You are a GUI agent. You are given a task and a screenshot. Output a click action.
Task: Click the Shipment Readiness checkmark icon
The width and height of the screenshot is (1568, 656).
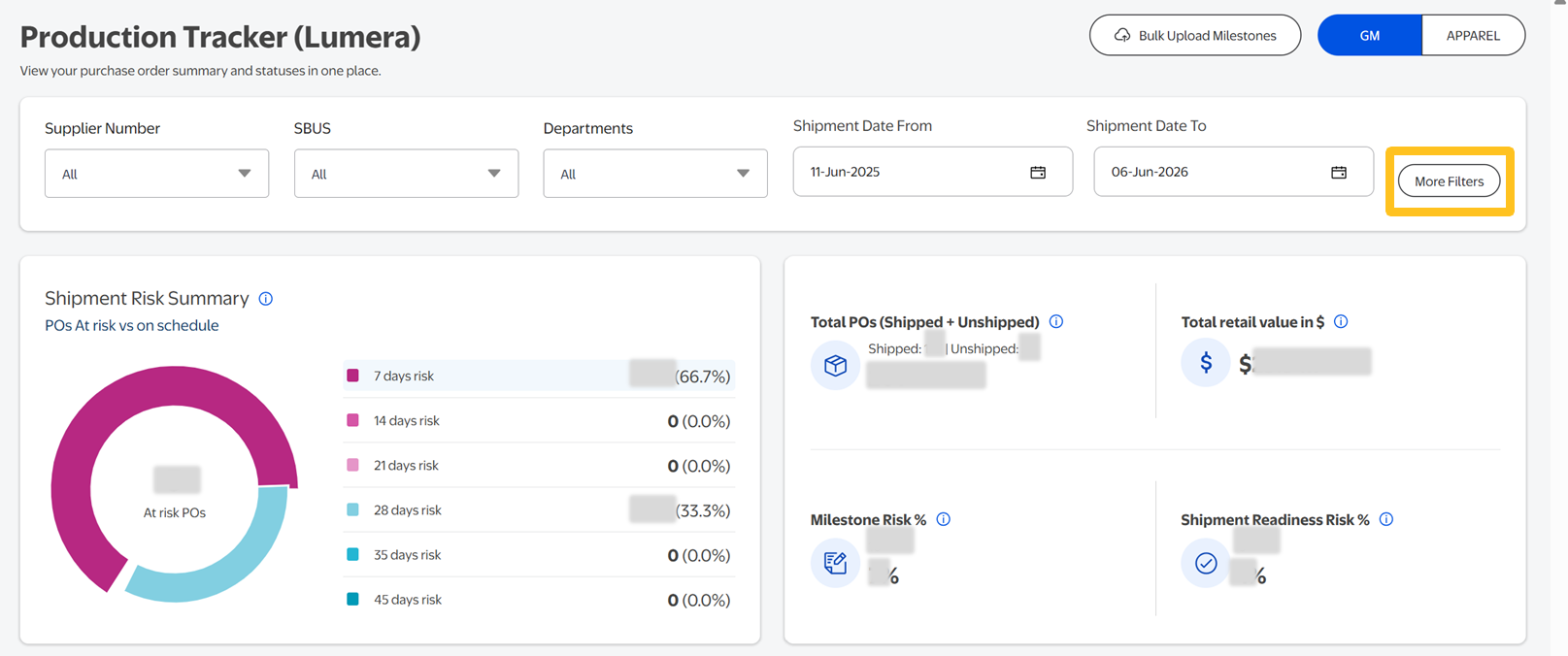(1206, 563)
